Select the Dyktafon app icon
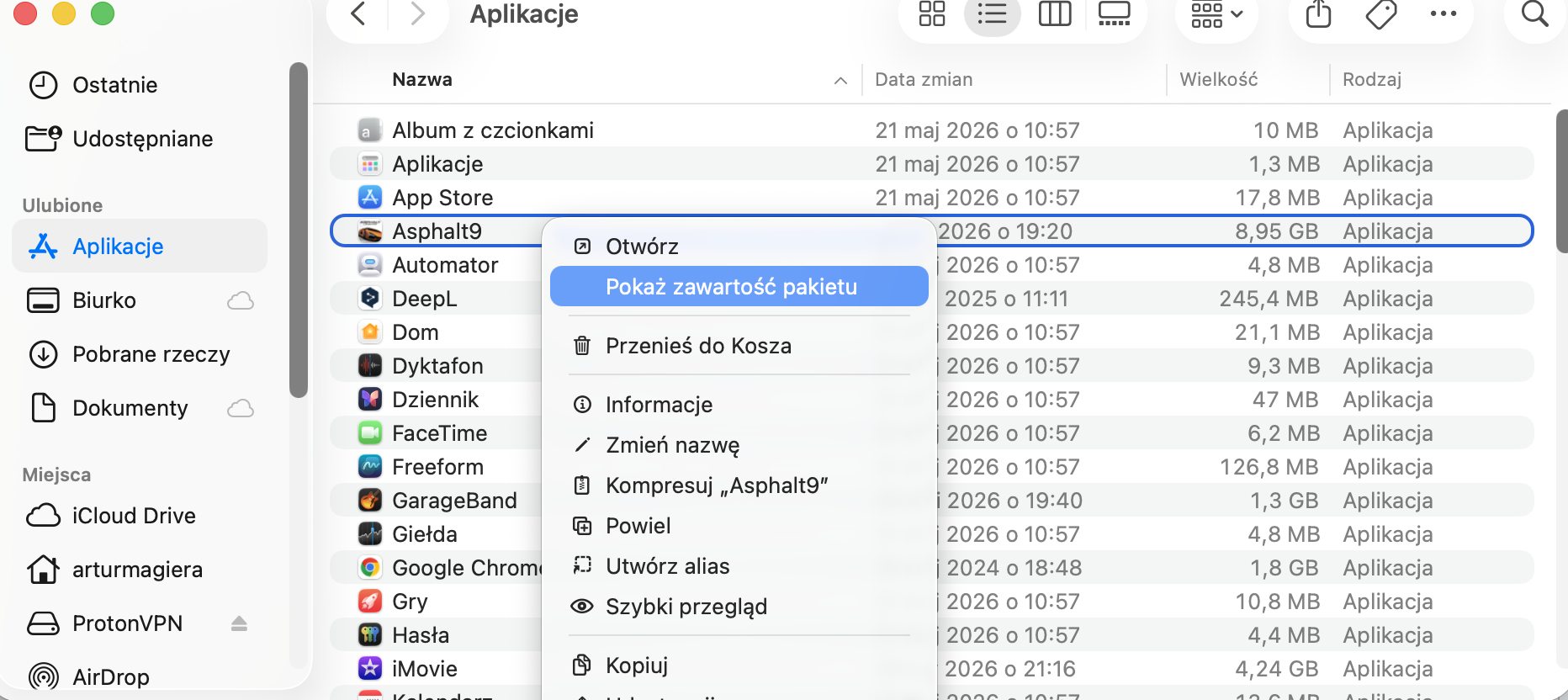This screenshot has width=1568, height=700. 369,366
